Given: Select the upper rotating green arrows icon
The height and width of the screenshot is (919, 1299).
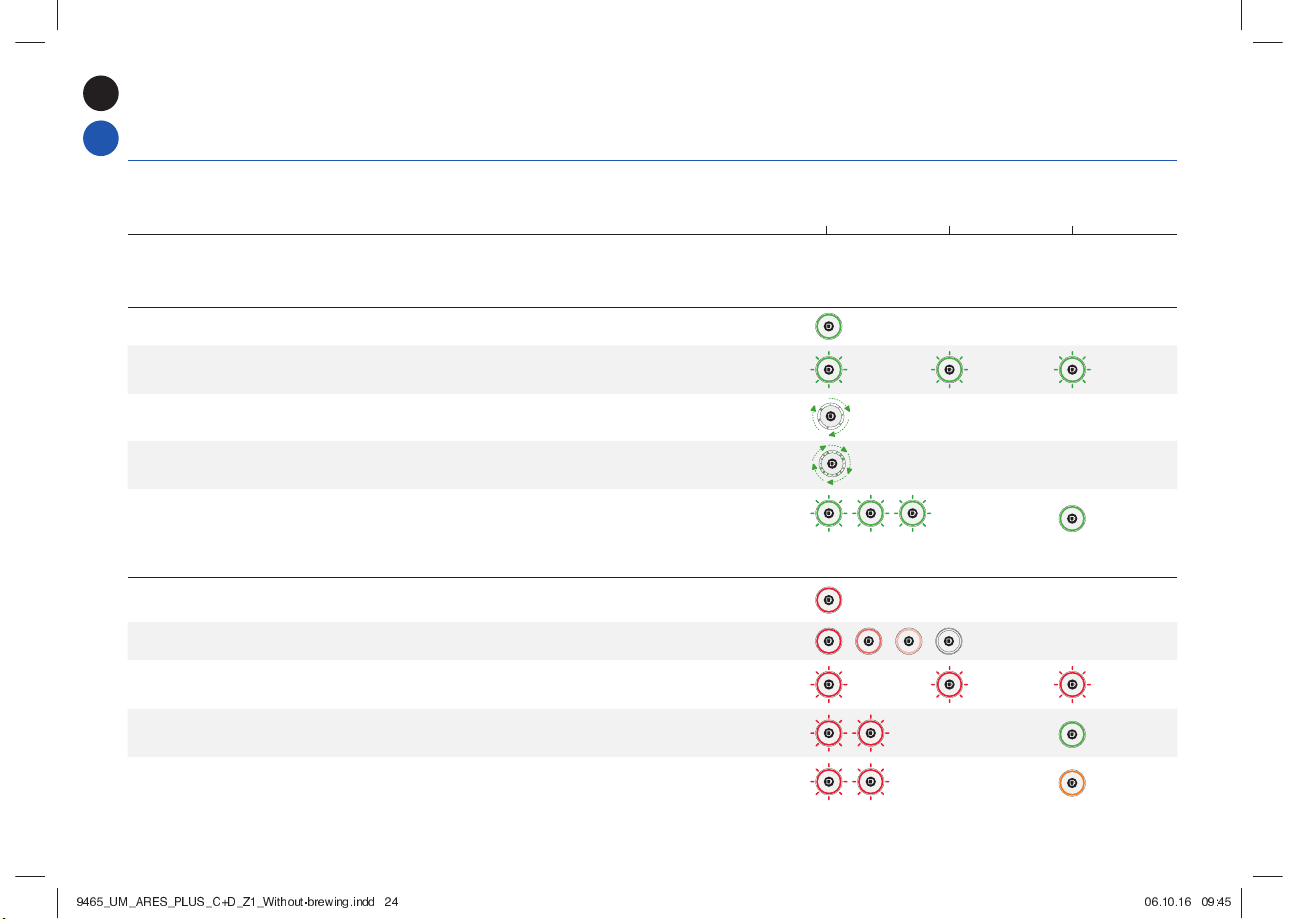Looking at the screenshot, I should [x=830, y=417].
